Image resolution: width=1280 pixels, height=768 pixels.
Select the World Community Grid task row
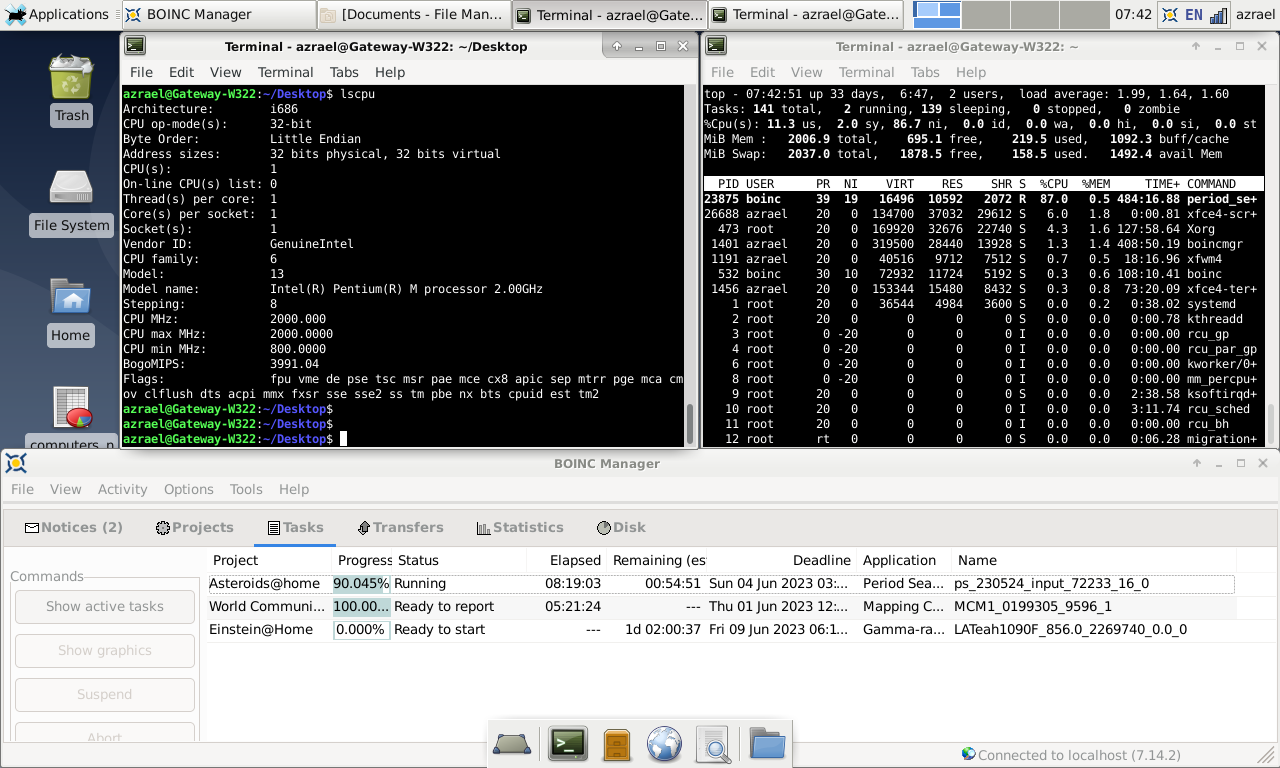coord(721,606)
